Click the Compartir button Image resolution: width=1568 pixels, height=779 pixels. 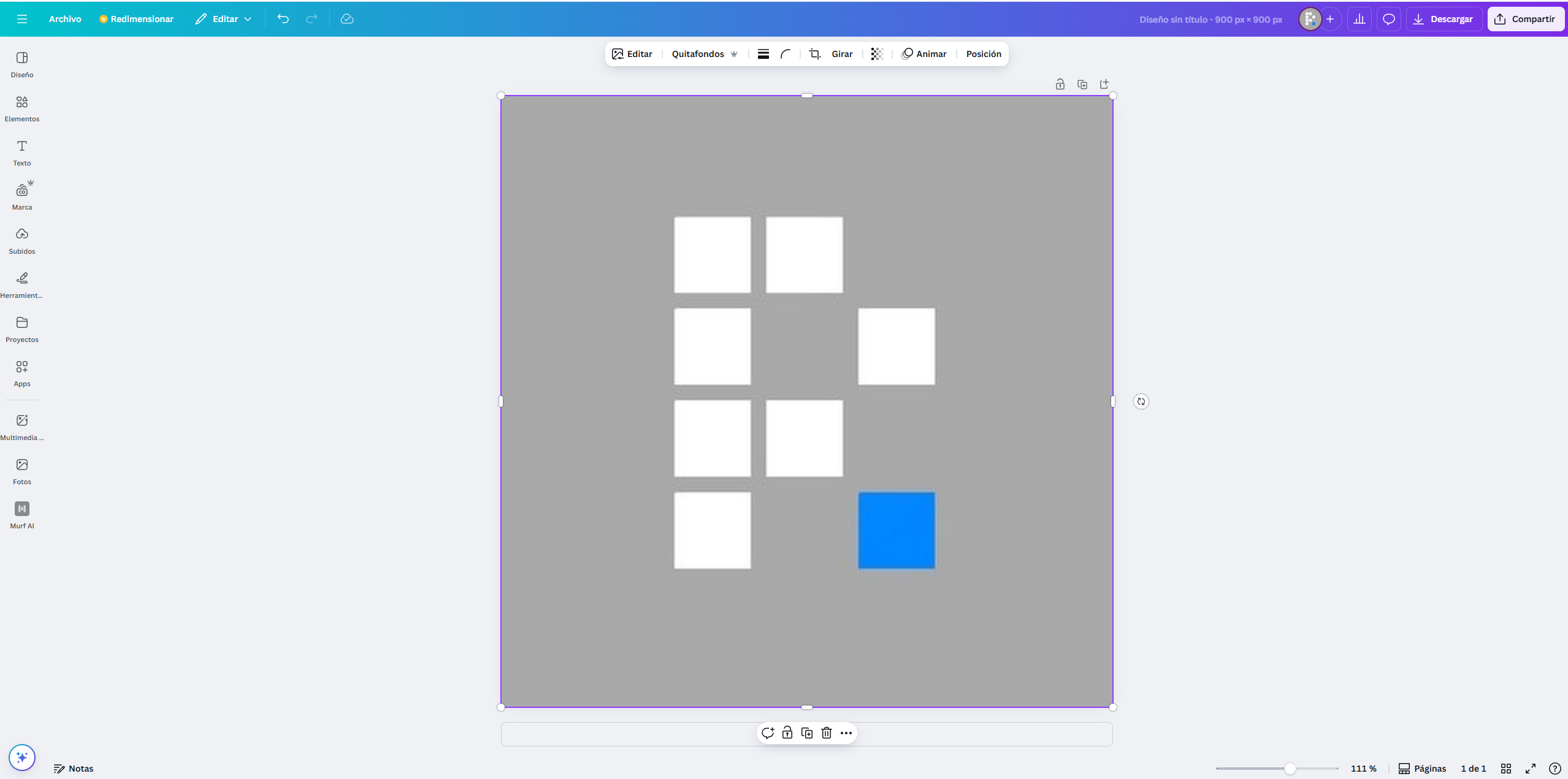(x=1525, y=19)
